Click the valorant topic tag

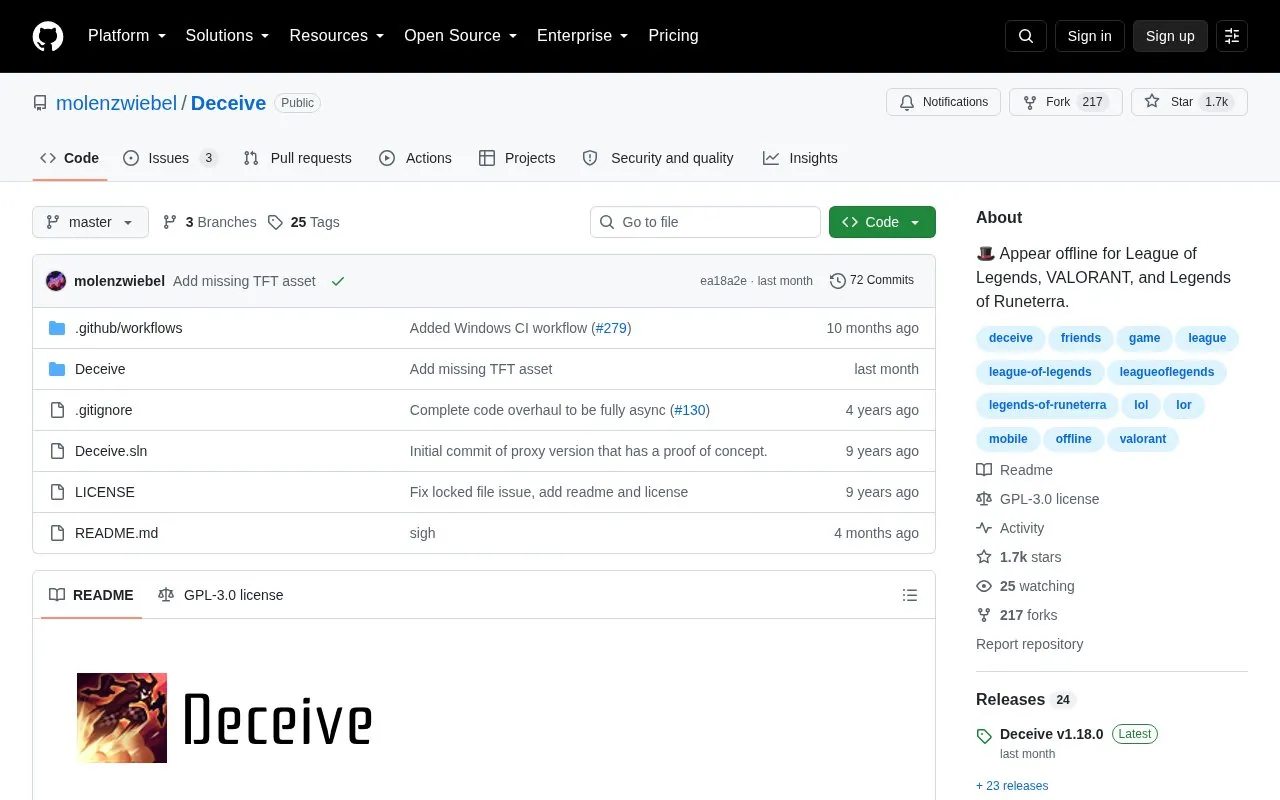point(1143,439)
